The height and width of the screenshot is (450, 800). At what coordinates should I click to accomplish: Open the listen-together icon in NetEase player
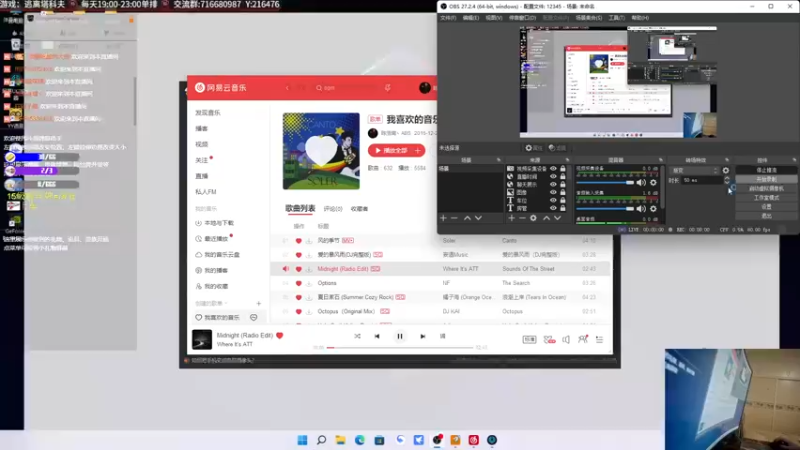(583, 339)
